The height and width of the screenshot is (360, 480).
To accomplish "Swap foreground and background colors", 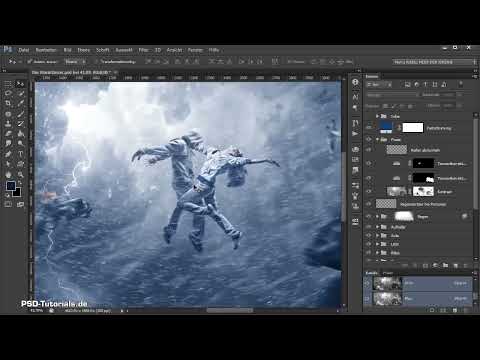I will (20, 183).
